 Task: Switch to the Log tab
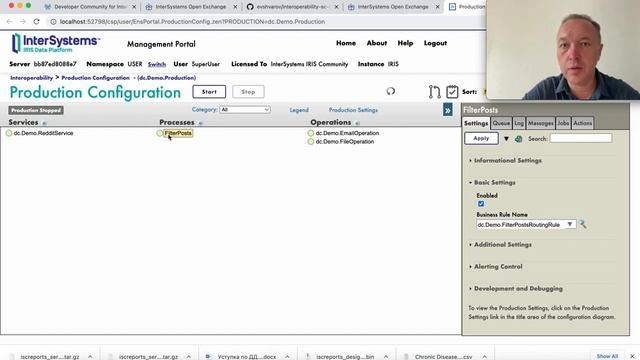[519, 123]
